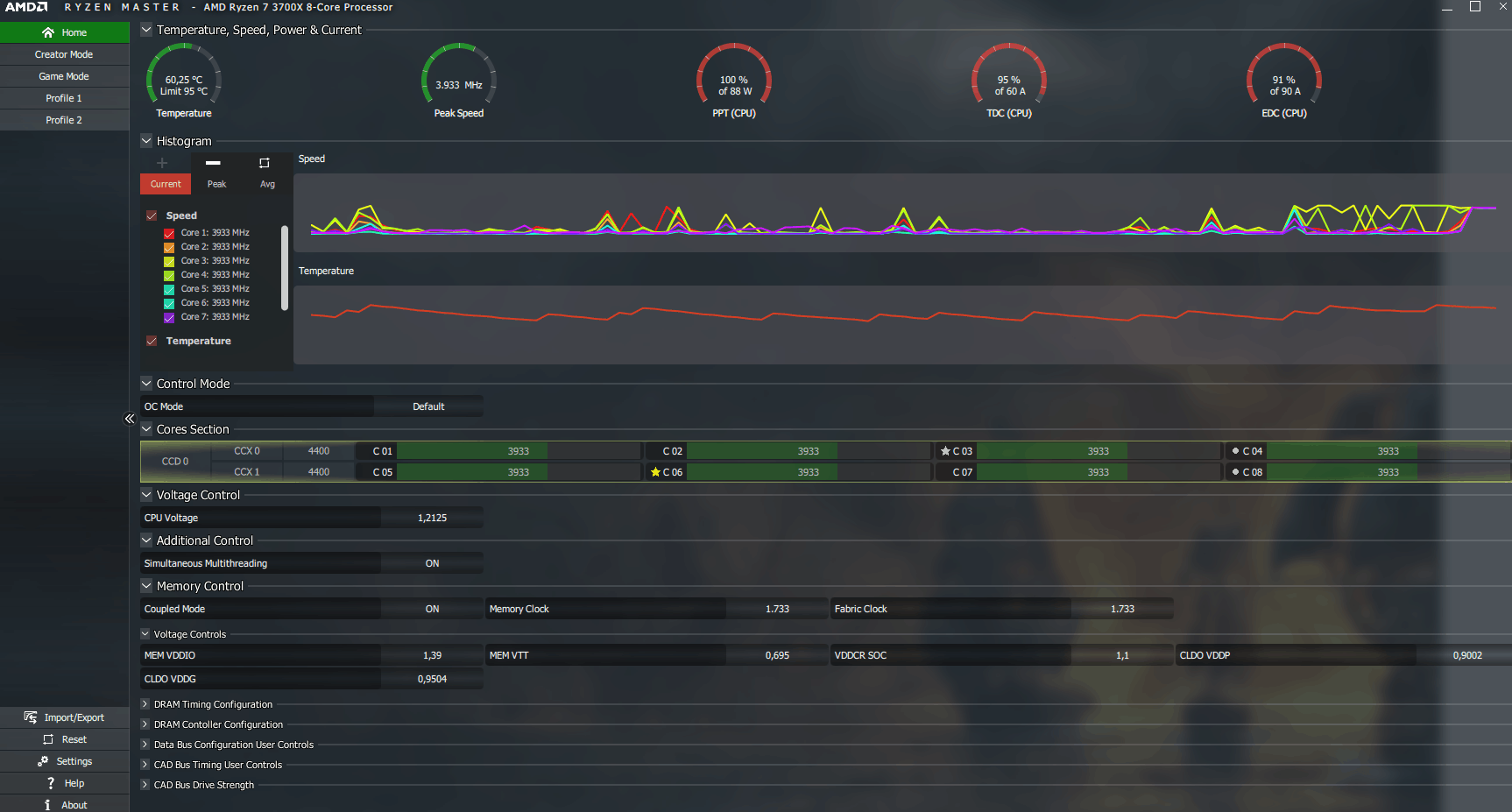The height and width of the screenshot is (812, 1512).
Task: Select the Peak histogram tab
Action: click(216, 184)
